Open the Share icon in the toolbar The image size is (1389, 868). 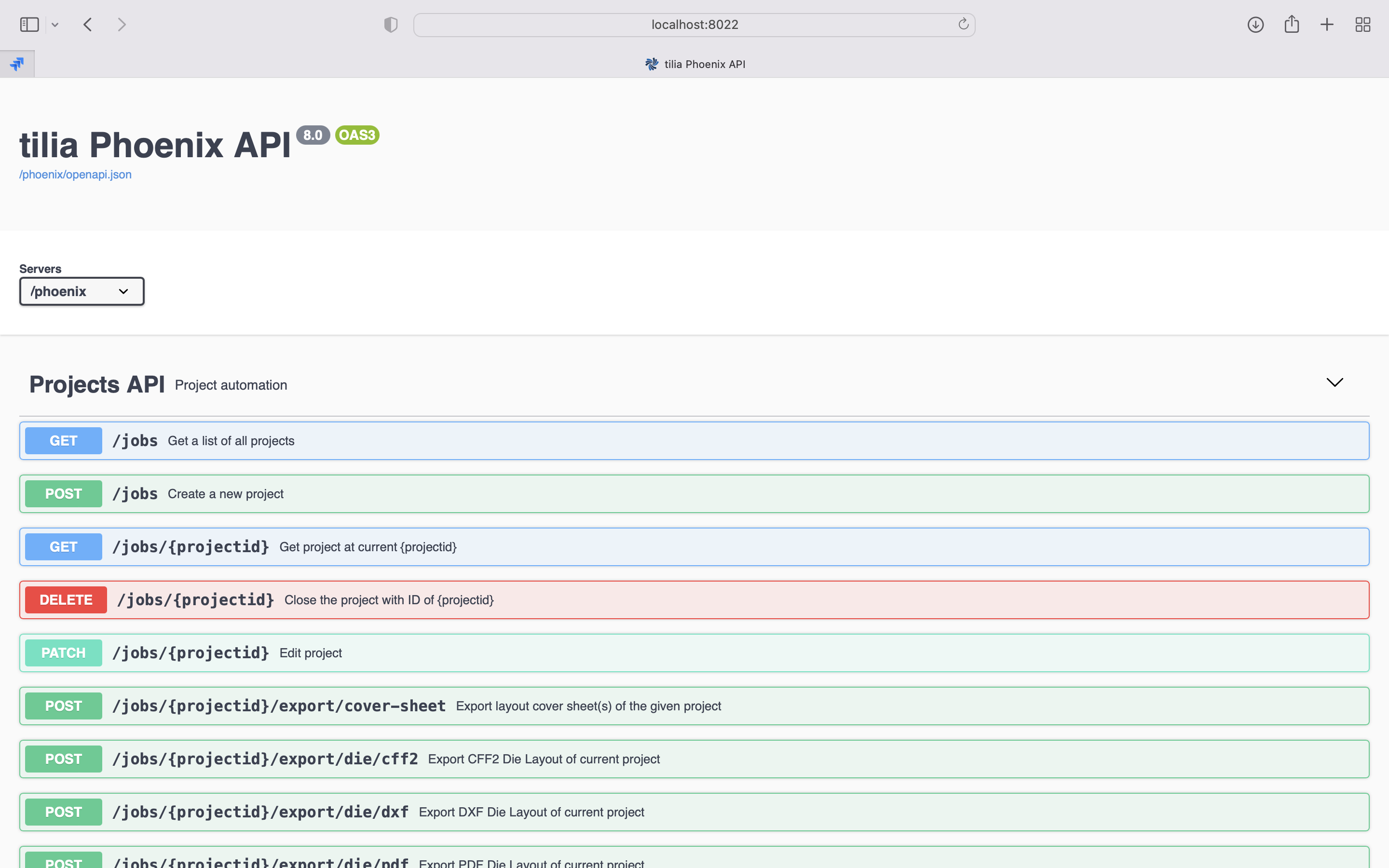(x=1292, y=24)
